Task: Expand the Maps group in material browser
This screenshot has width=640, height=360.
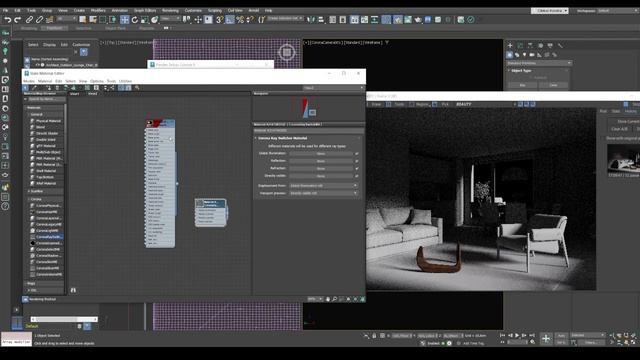Action: tap(26, 283)
